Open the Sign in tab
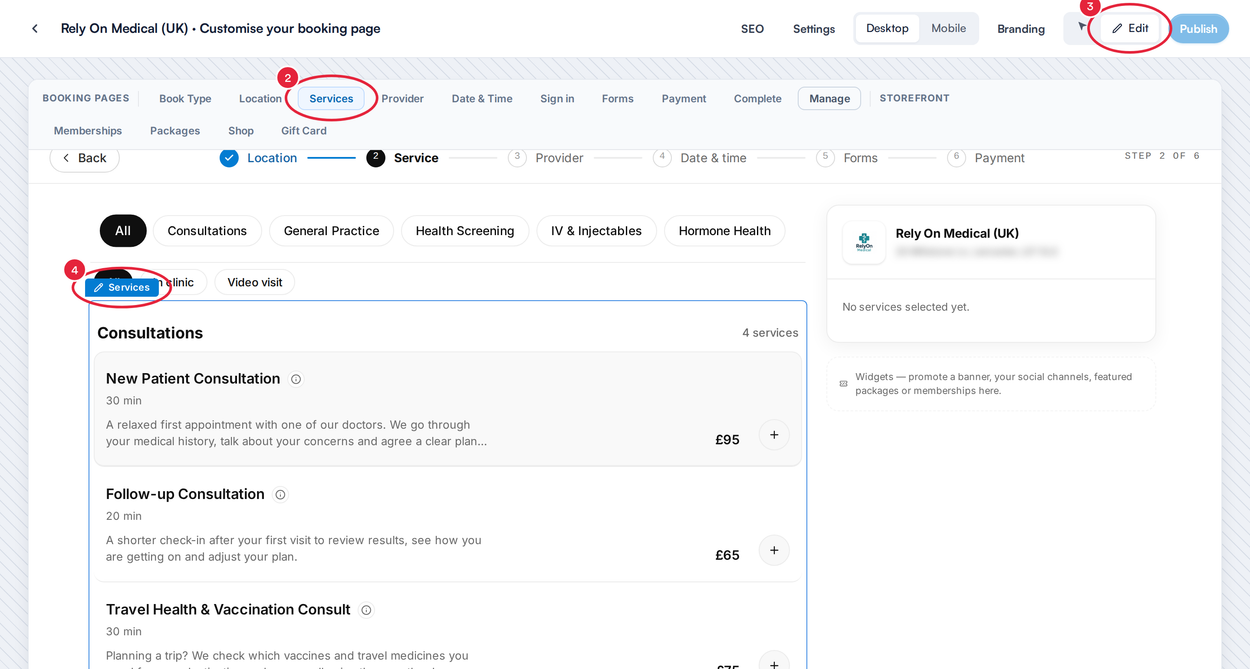Viewport: 1250px width, 669px height. (x=557, y=98)
